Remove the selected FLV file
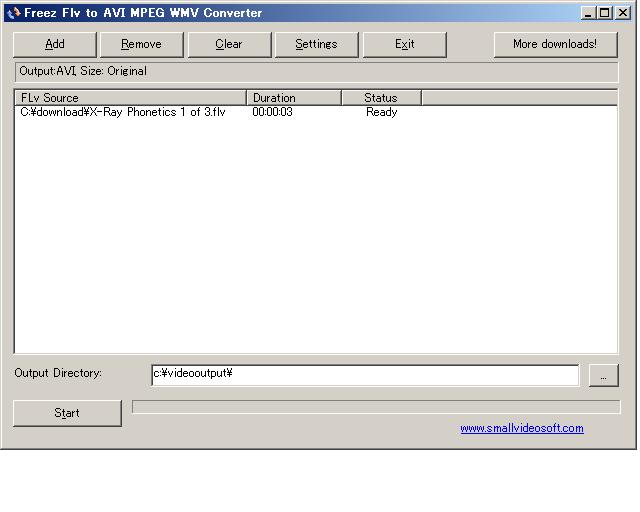This screenshot has height=512, width=640. (x=142, y=45)
